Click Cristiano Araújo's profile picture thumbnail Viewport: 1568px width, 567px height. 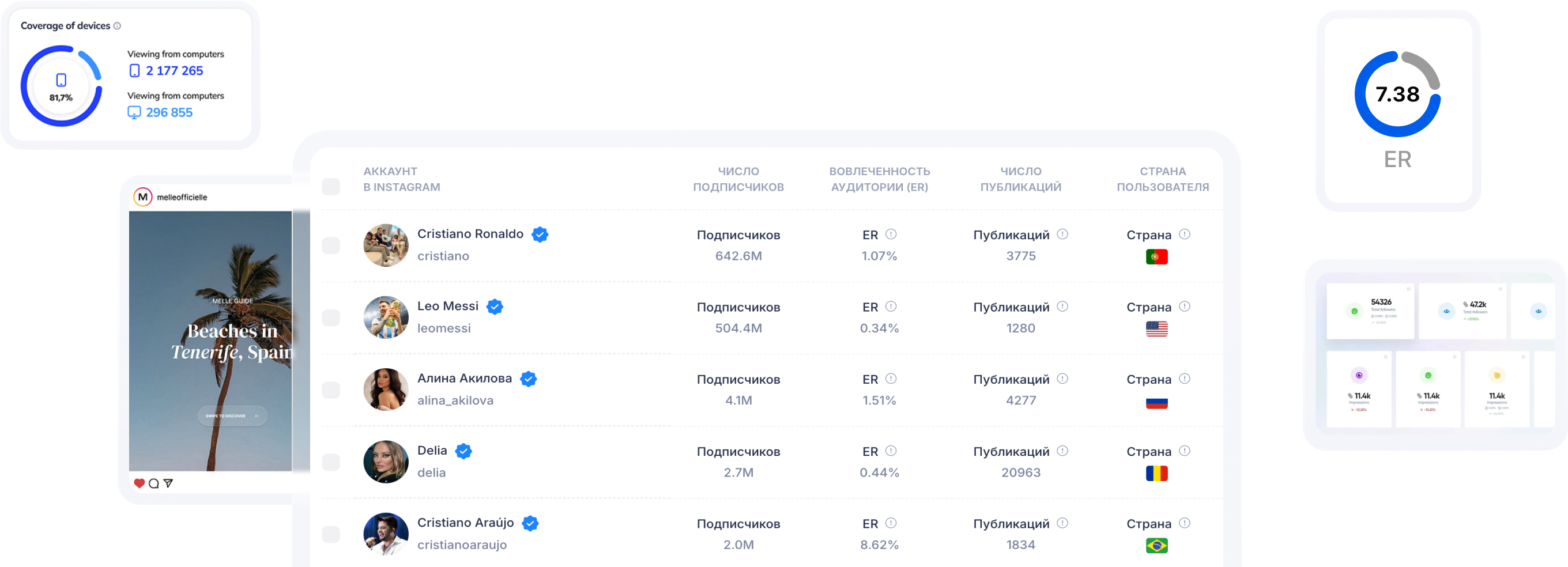386,534
